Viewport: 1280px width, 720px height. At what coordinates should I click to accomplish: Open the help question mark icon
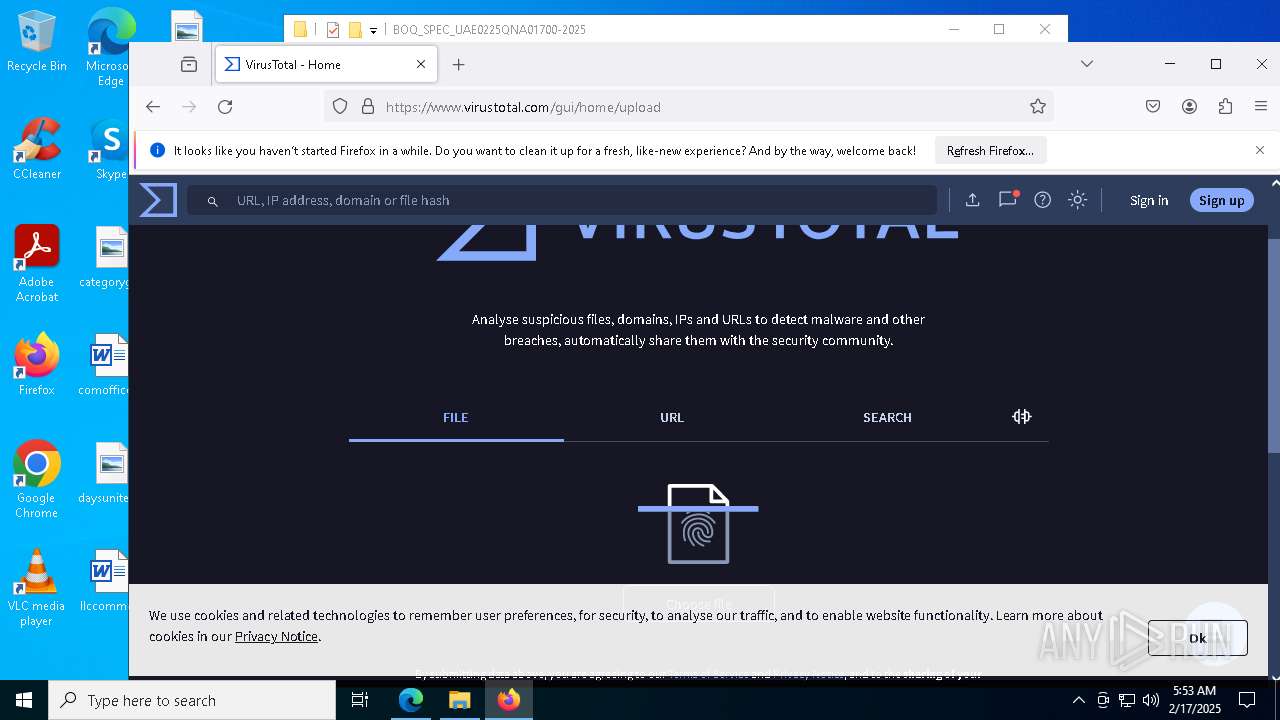(x=1042, y=200)
